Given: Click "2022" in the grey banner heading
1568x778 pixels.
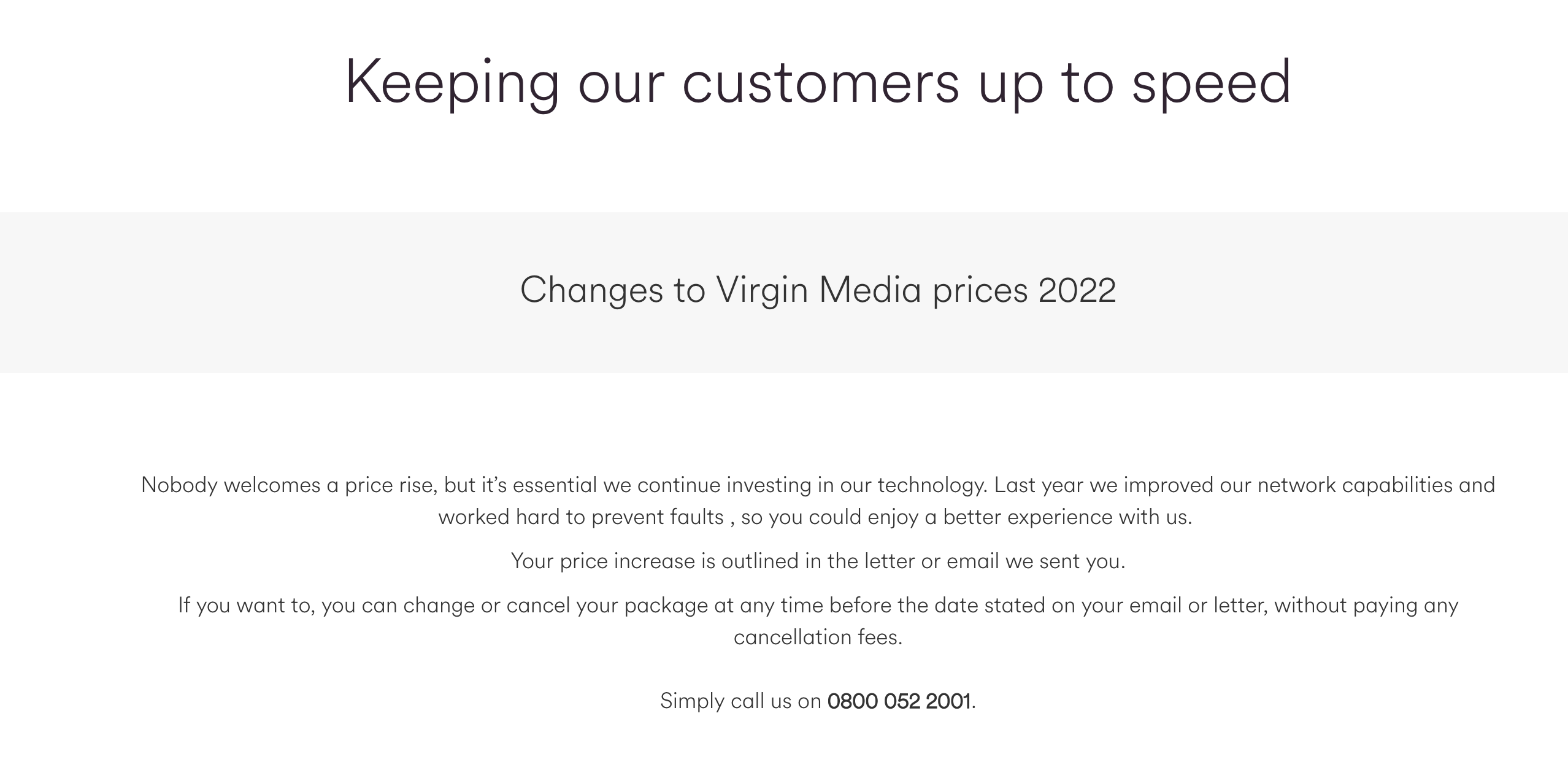Looking at the screenshot, I should [x=1077, y=290].
